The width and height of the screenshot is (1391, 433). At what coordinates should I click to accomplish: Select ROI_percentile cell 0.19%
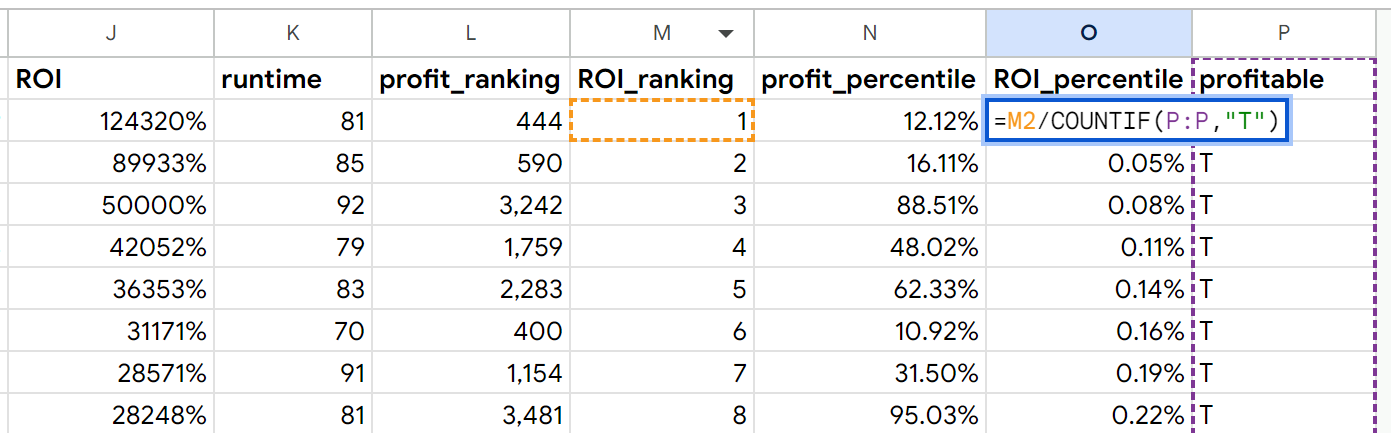tap(1089, 373)
